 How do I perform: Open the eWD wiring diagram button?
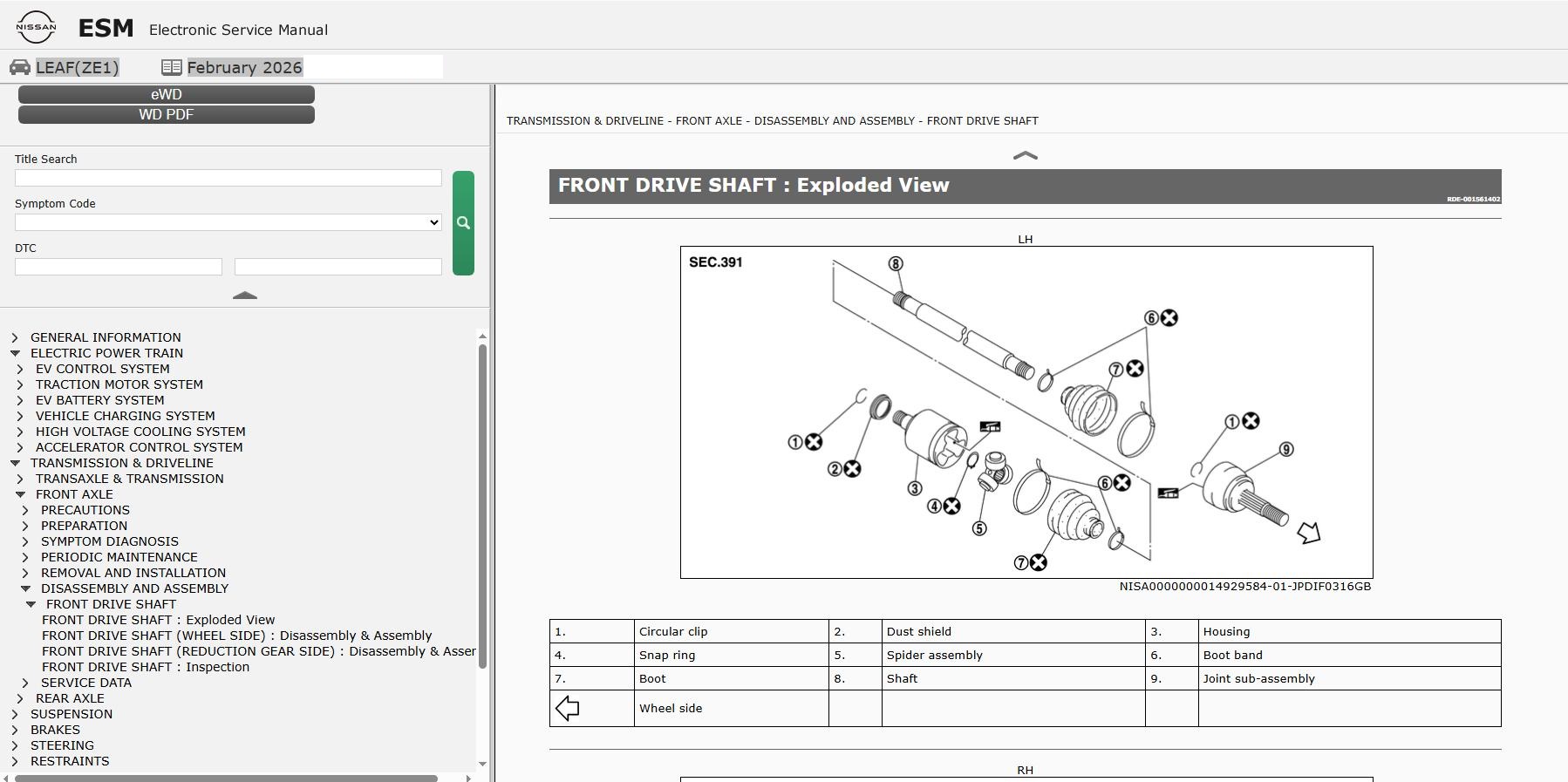167,94
